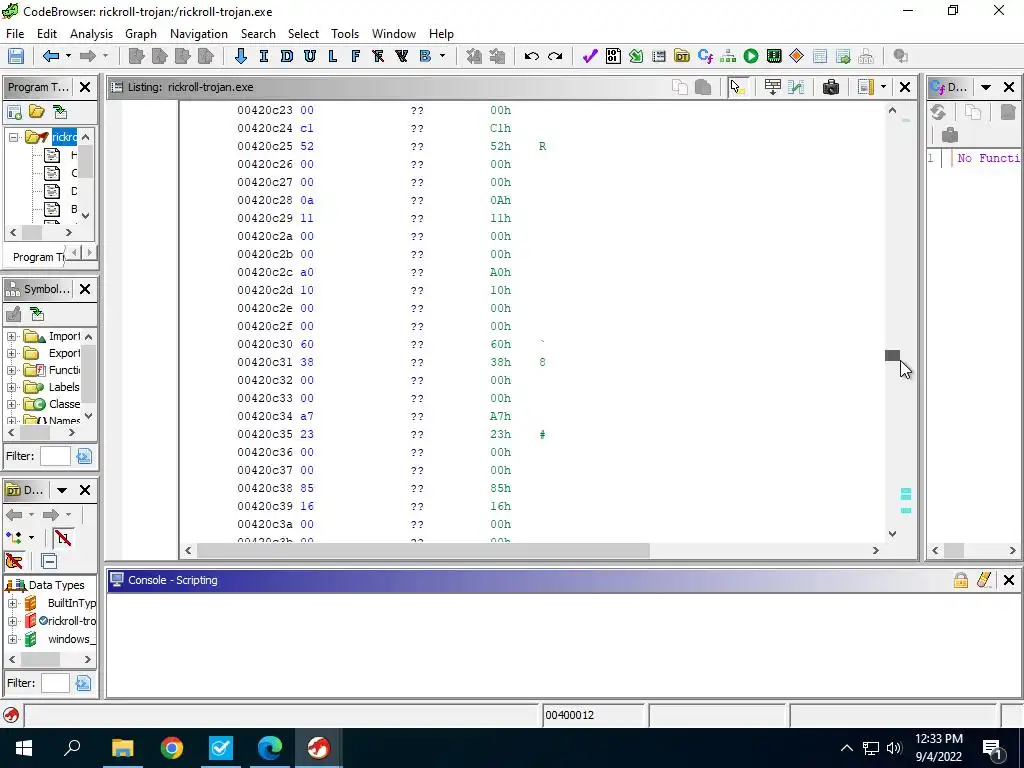Image resolution: width=1024 pixels, height=768 pixels.
Task: Toggle Bookmark navigation 'B' icon
Action: click(x=425, y=56)
